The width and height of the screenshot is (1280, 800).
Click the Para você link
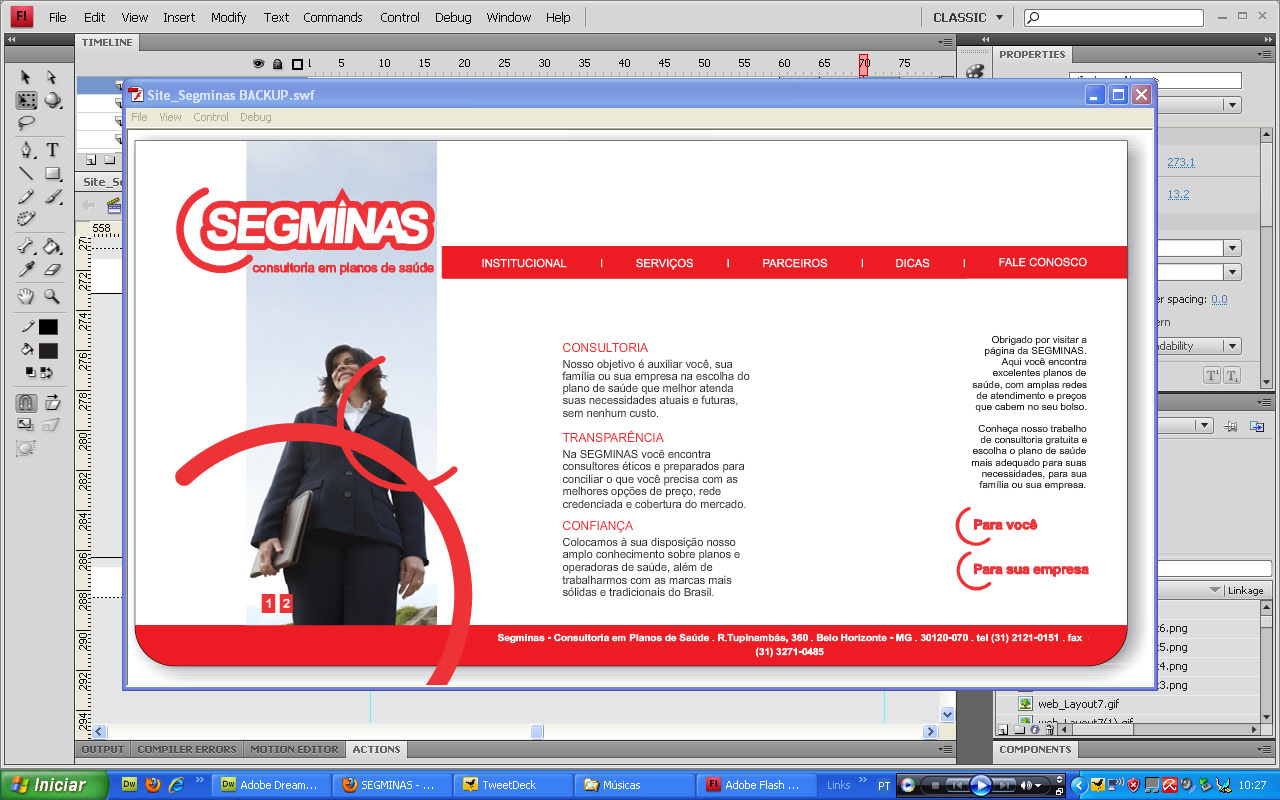click(1005, 525)
